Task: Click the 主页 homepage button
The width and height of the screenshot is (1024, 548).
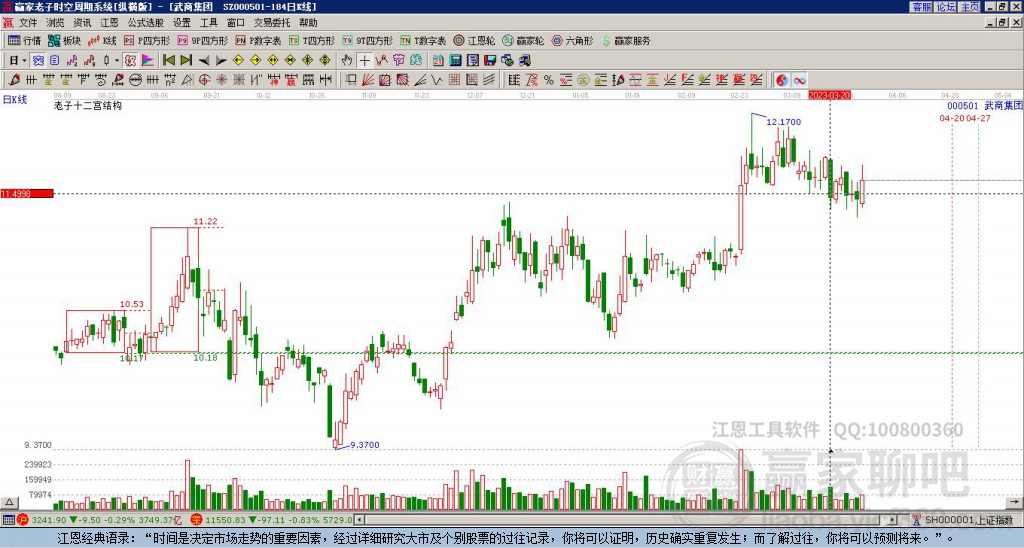Action: pos(969,7)
